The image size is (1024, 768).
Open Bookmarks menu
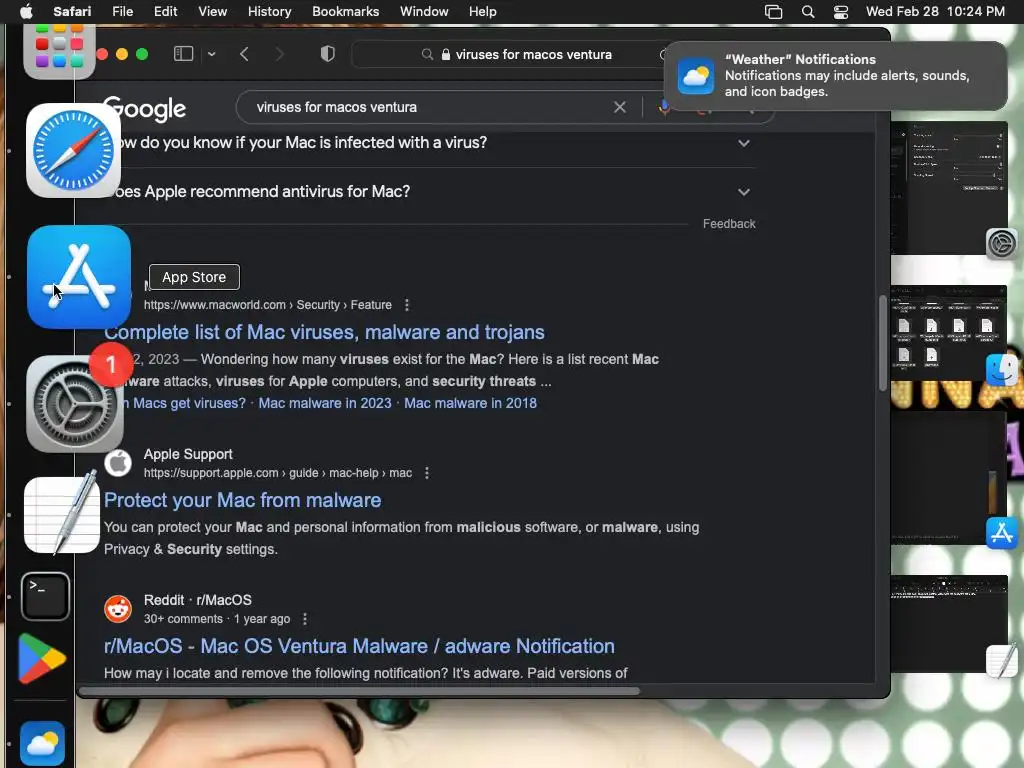345,12
